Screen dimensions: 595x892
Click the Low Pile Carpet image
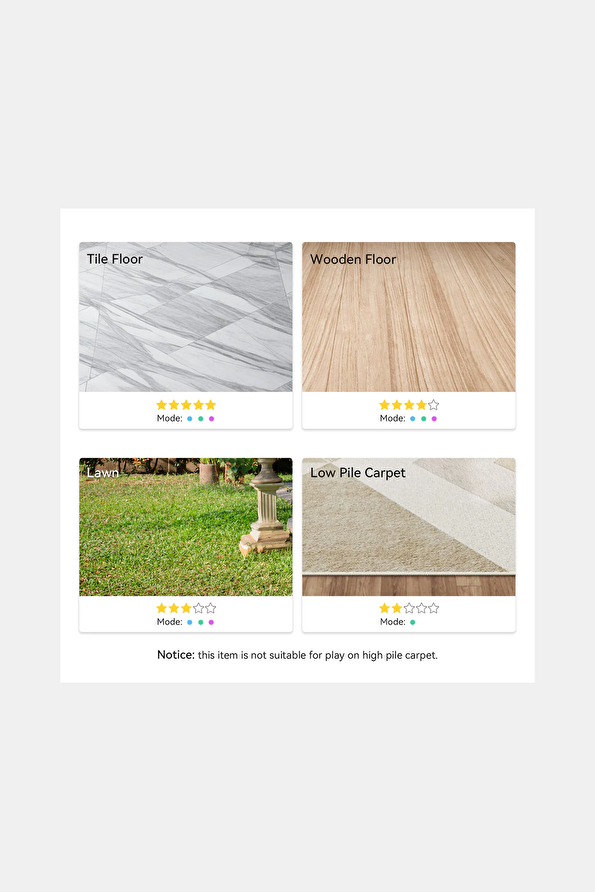point(408,527)
